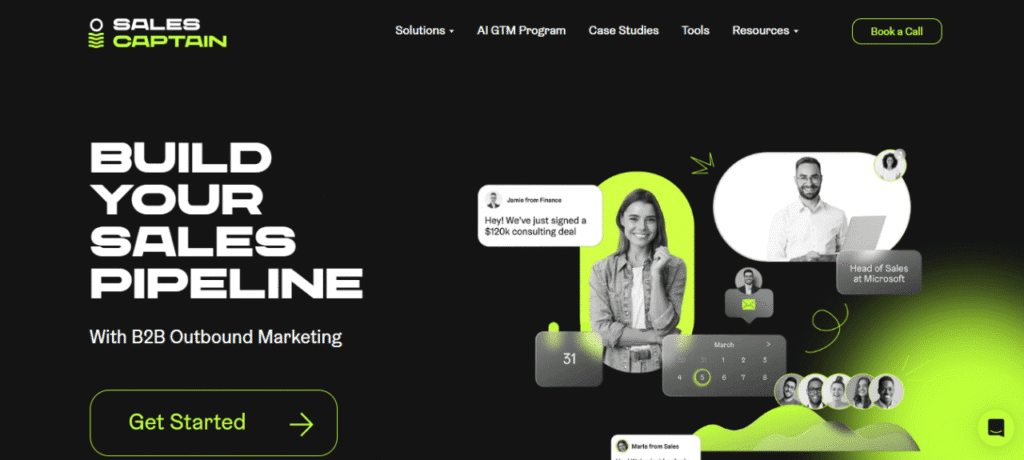The image size is (1024, 460).
Task: Click the Get Started button
Action: 214,423
